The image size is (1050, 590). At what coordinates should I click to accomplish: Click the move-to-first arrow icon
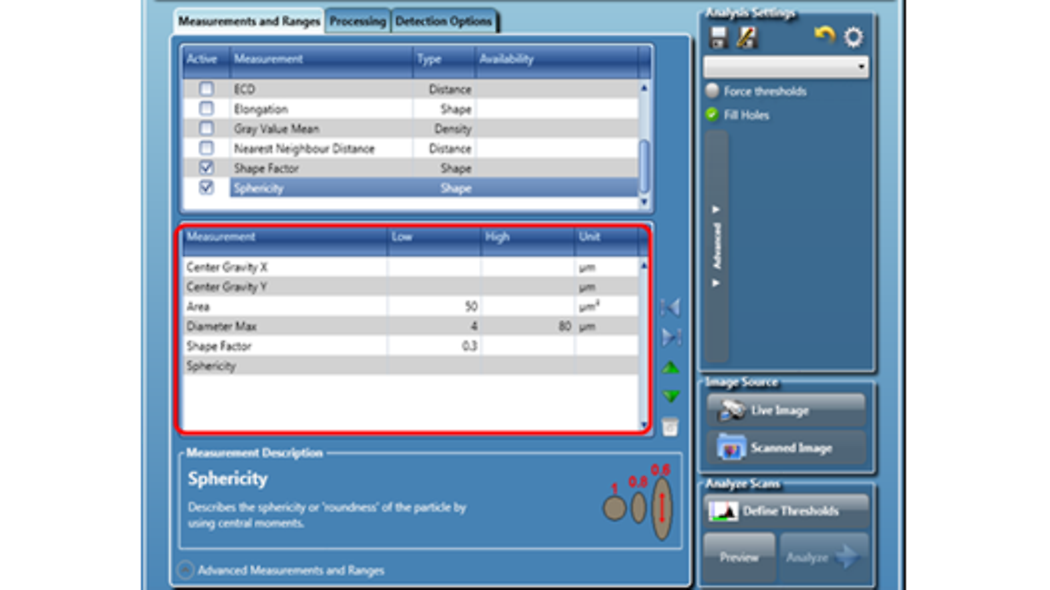pyautogui.click(x=670, y=306)
